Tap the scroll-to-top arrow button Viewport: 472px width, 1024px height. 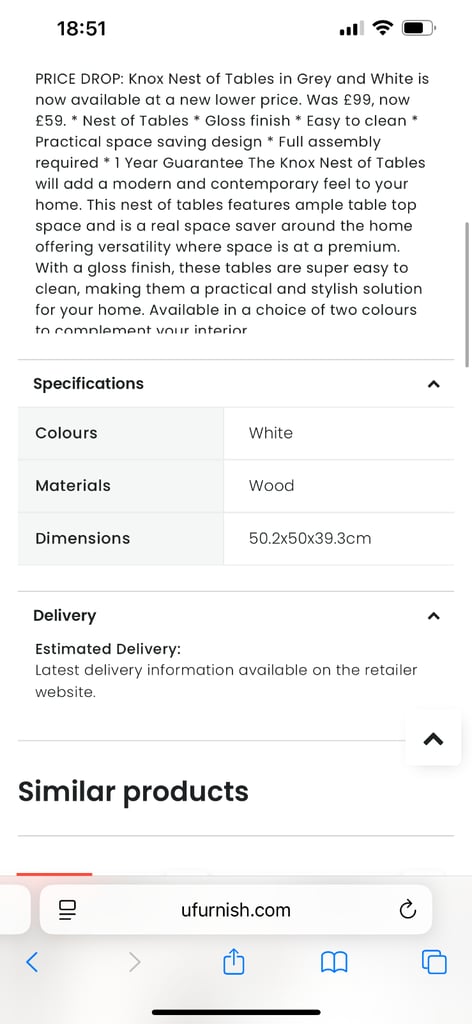click(433, 739)
